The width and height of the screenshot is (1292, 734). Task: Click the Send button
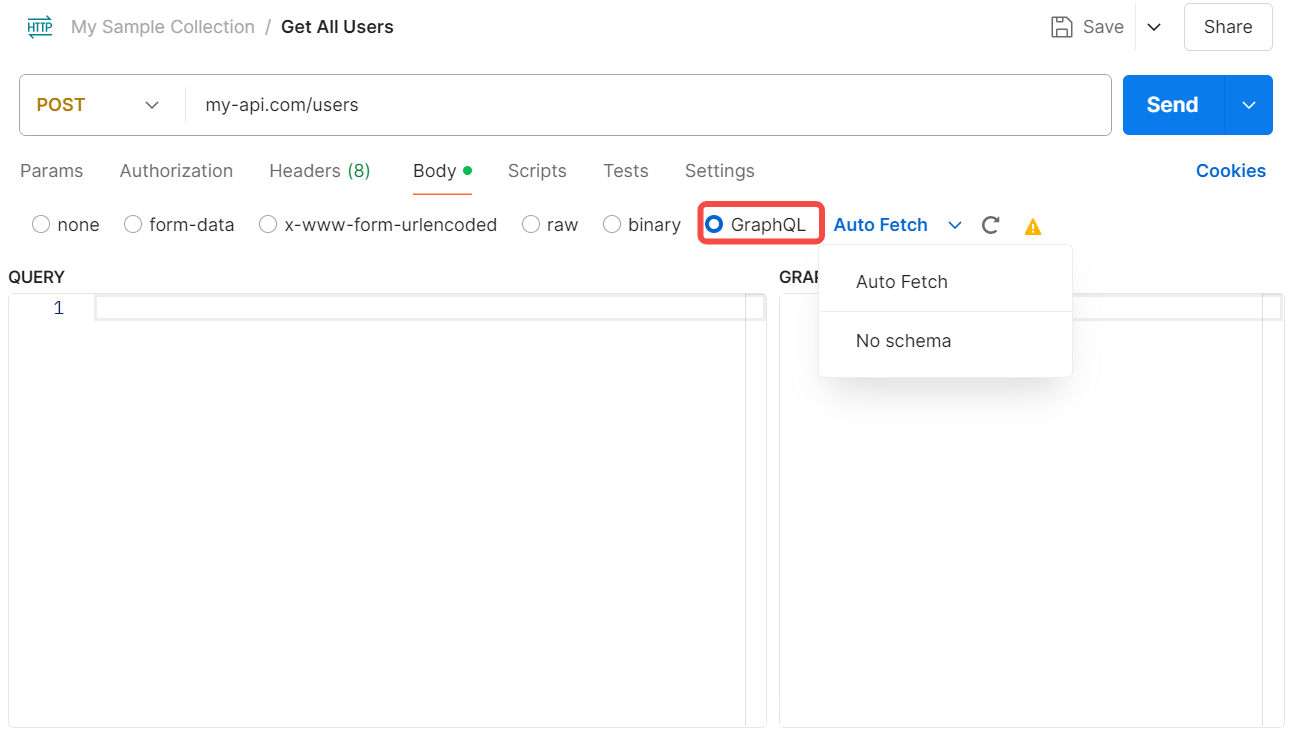pyautogui.click(x=1172, y=105)
